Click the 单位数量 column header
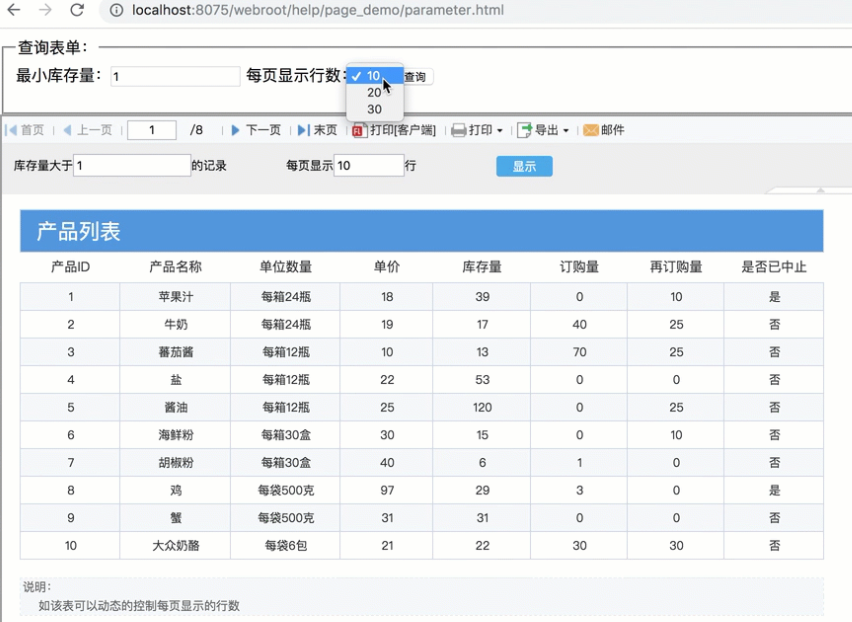Image resolution: width=852 pixels, height=622 pixels. tap(286, 267)
